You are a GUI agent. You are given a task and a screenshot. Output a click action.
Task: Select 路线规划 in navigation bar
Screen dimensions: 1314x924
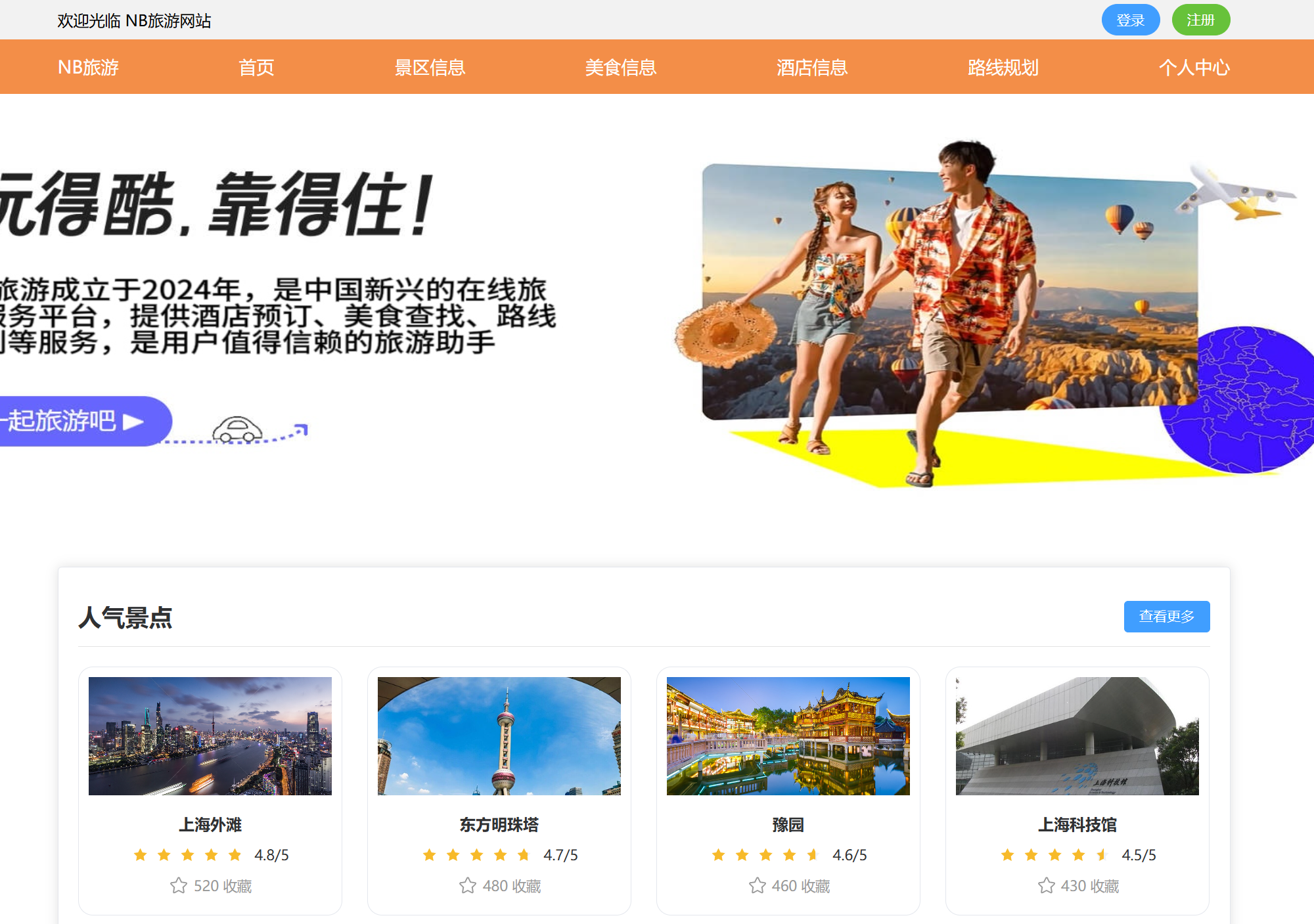pyautogui.click(x=1003, y=67)
